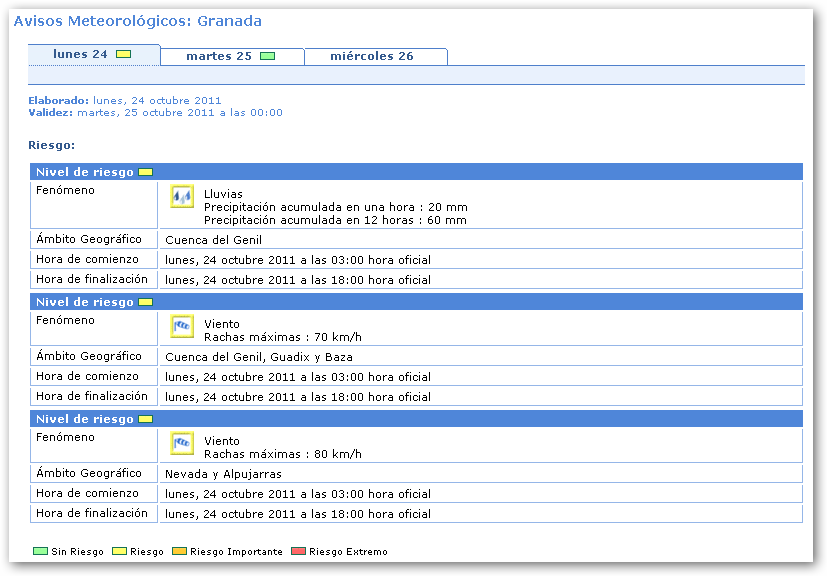Click the yellow swatch in third Nivel de riesgo header
Image resolution: width=827 pixels, height=576 pixels.
coord(145,419)
